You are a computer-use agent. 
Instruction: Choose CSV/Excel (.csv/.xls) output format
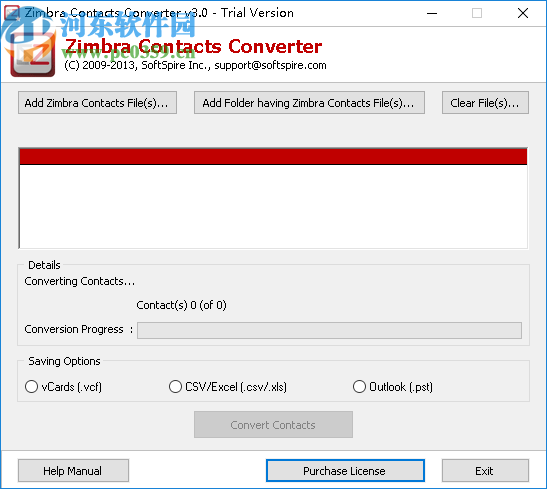click(227, 386)
